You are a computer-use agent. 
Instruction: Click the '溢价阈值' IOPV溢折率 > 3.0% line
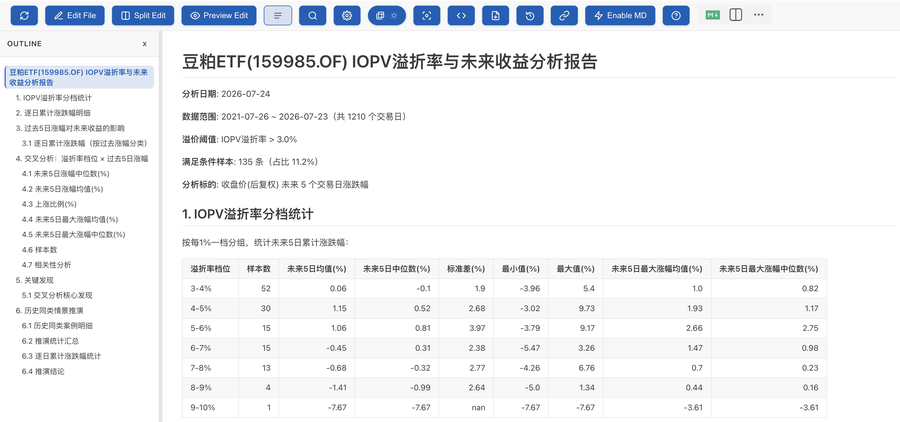pyautogui.click(x=239, y=139)
